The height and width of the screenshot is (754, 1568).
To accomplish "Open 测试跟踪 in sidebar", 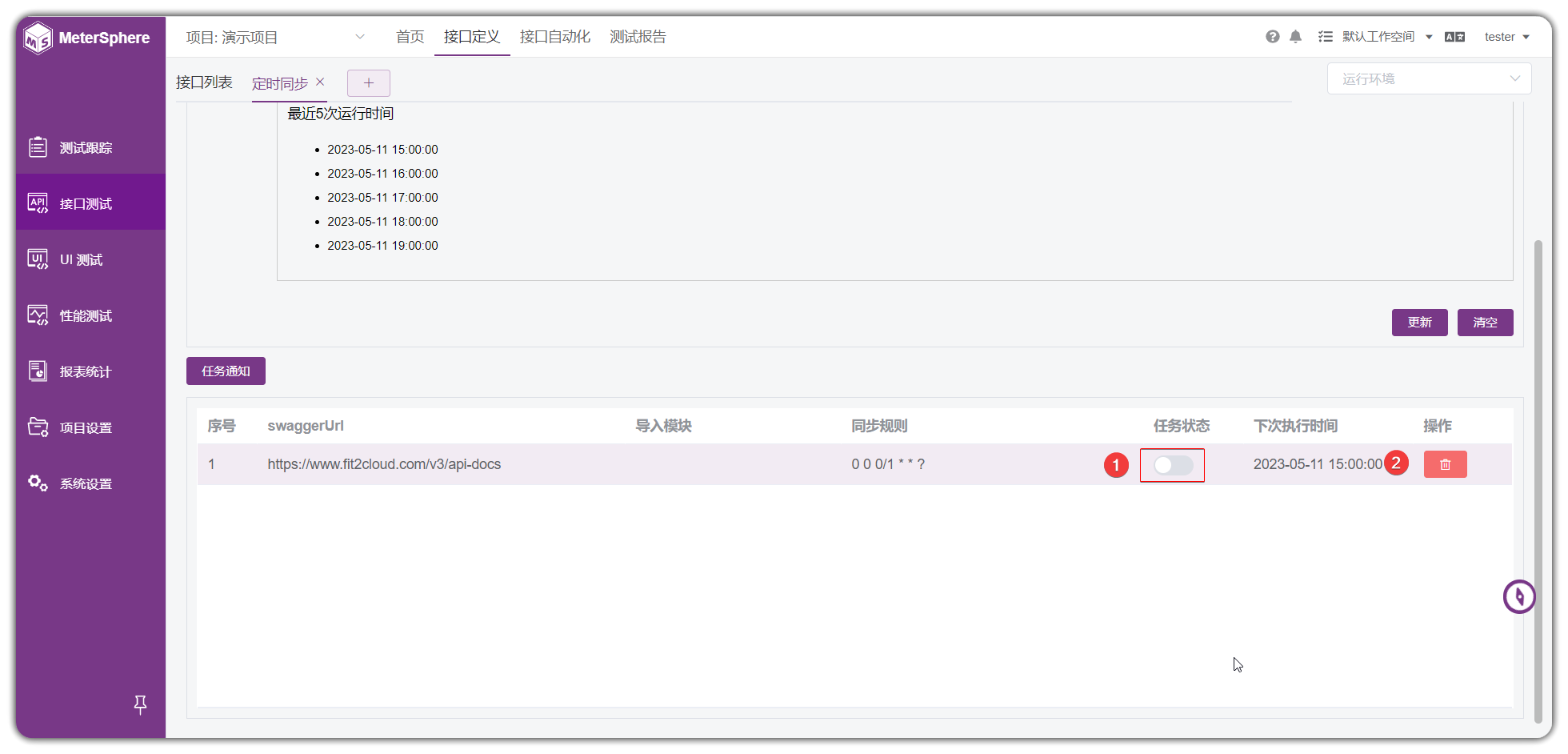I will tap(90, 147).
